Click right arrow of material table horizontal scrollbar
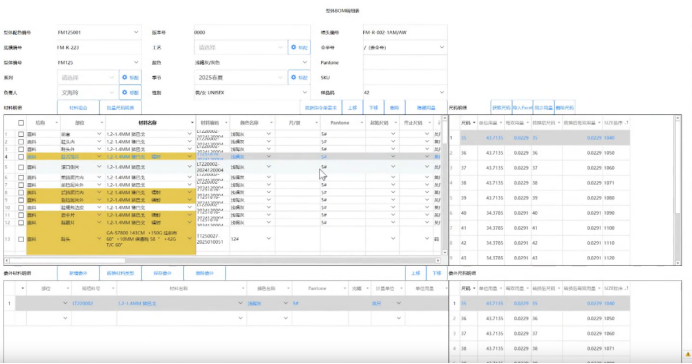Screen dimensions: 692x364 pos(438,260)
